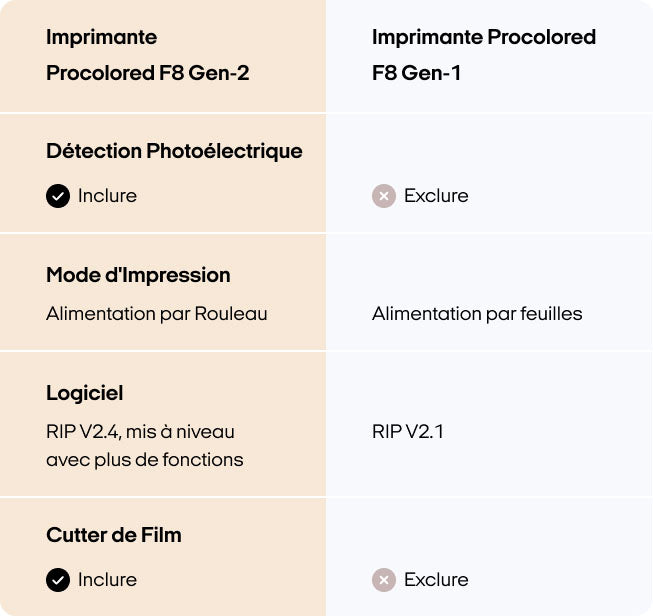Click the 'avec plus de fonctions' text line
This screenshot has width=653, height=616.
pos(145,460)
